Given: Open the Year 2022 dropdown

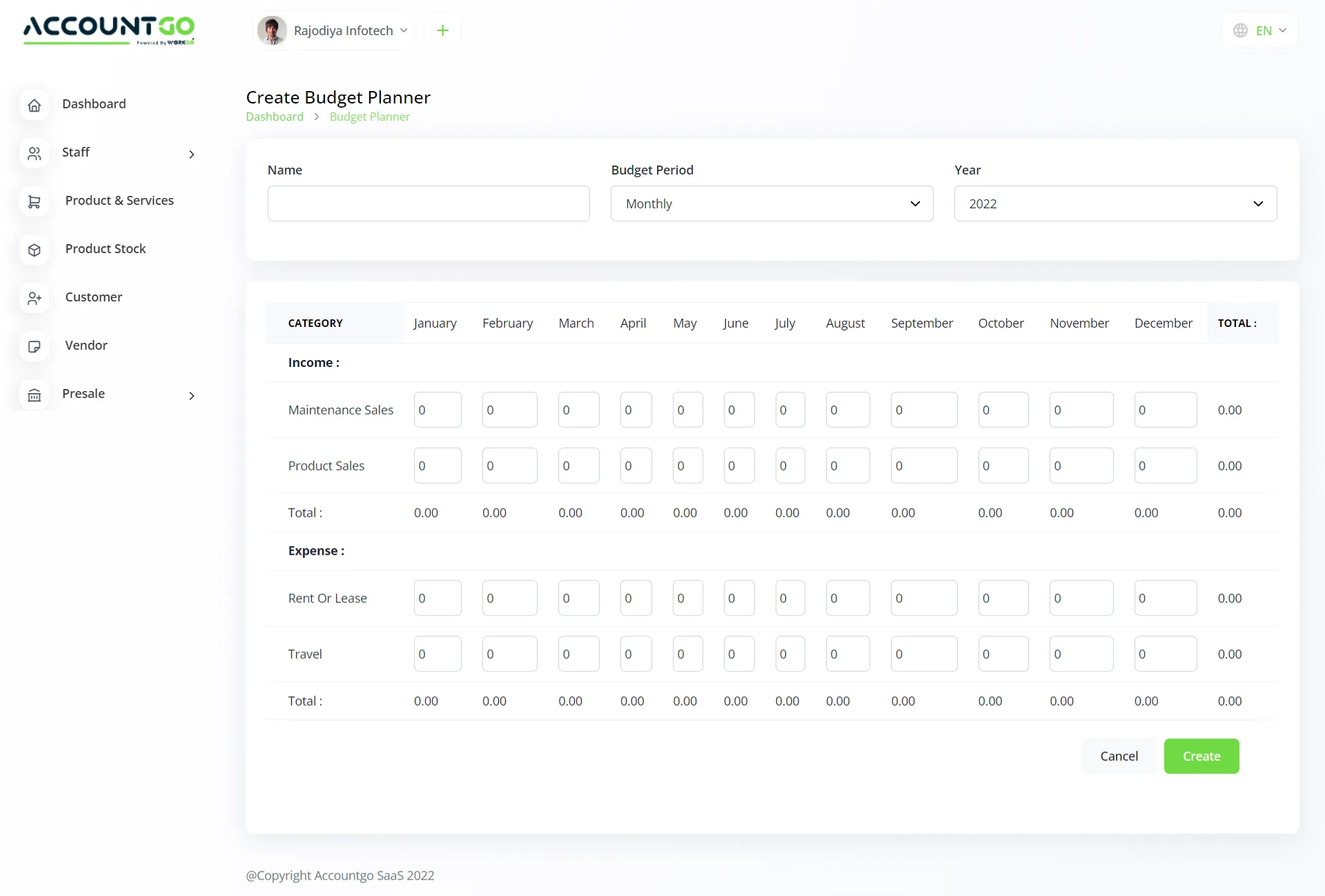Looking at the screenshot, I should pyautogui.click(x=1115, y=203).
